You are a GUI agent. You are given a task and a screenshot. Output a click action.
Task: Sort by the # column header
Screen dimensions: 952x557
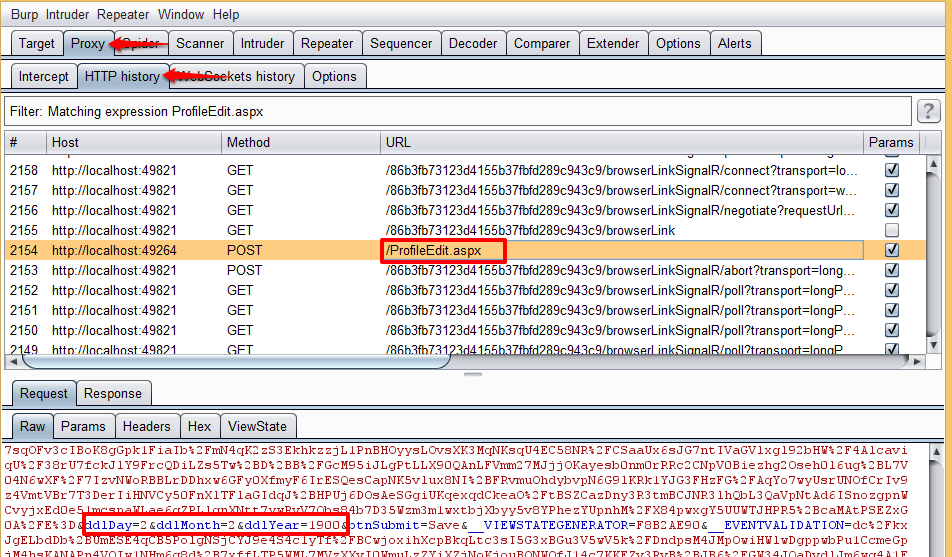pos(26,143)
